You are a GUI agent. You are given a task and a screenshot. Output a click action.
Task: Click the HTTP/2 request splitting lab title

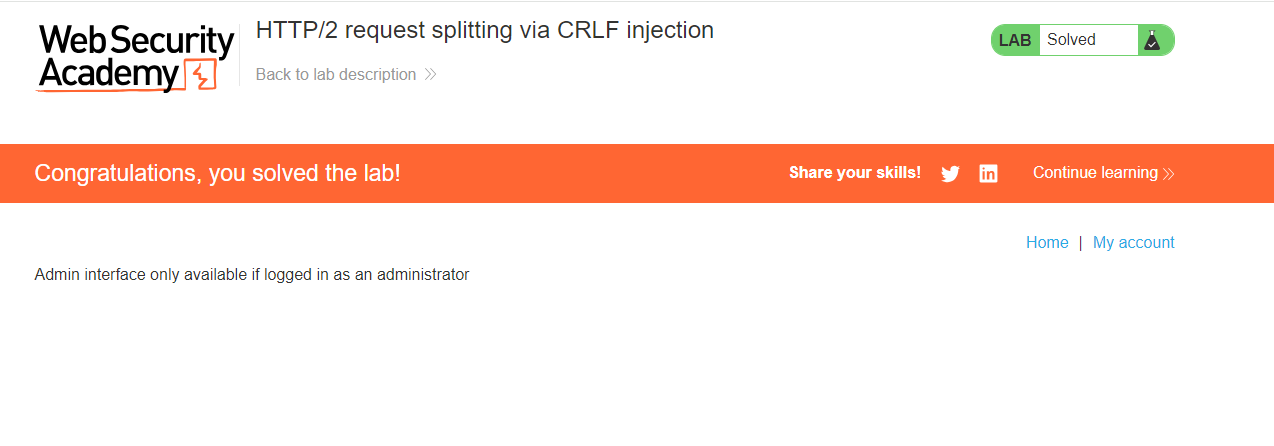[x=485, y=30]
